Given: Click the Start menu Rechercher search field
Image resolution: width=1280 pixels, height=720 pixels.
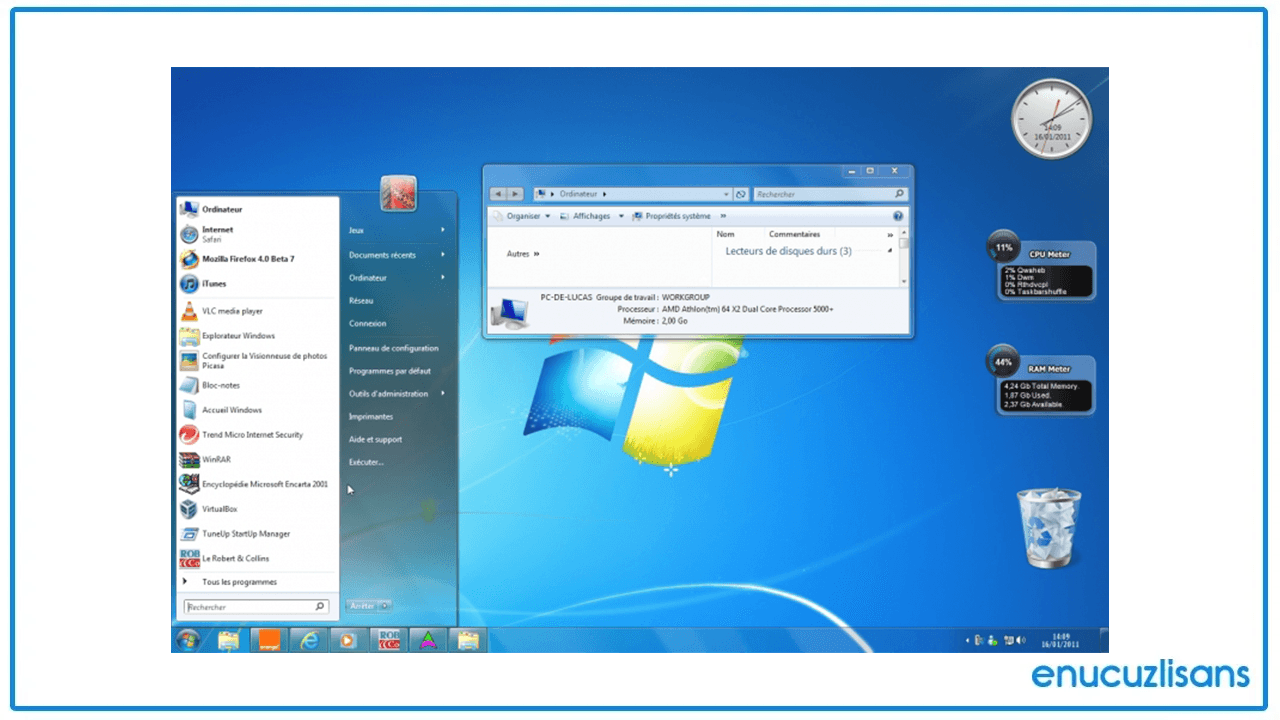Looking at the screenshot, I should [x=257, y=607].
